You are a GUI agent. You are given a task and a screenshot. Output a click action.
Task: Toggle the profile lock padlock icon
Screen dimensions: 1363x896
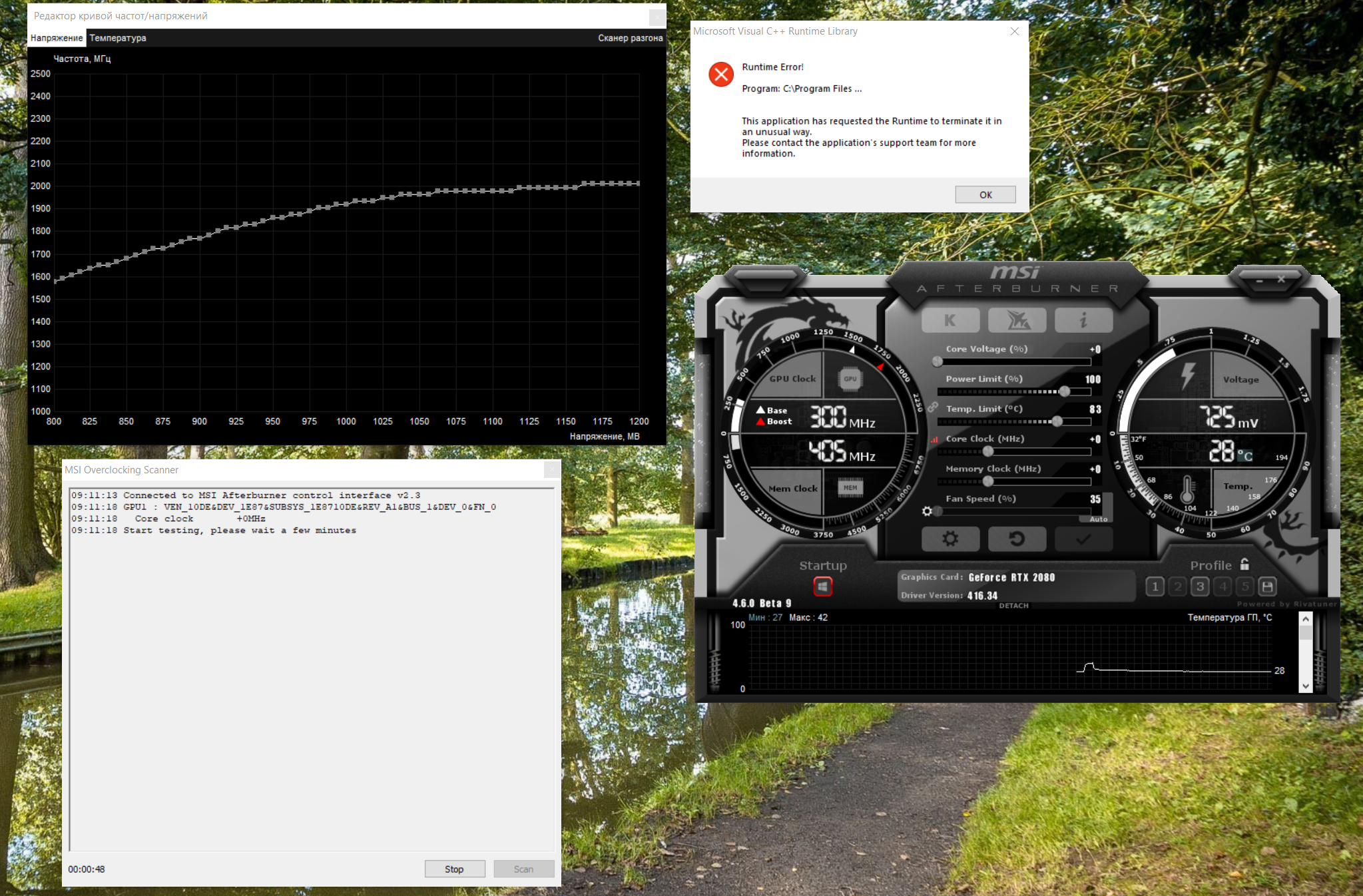tap(1244, 564)
